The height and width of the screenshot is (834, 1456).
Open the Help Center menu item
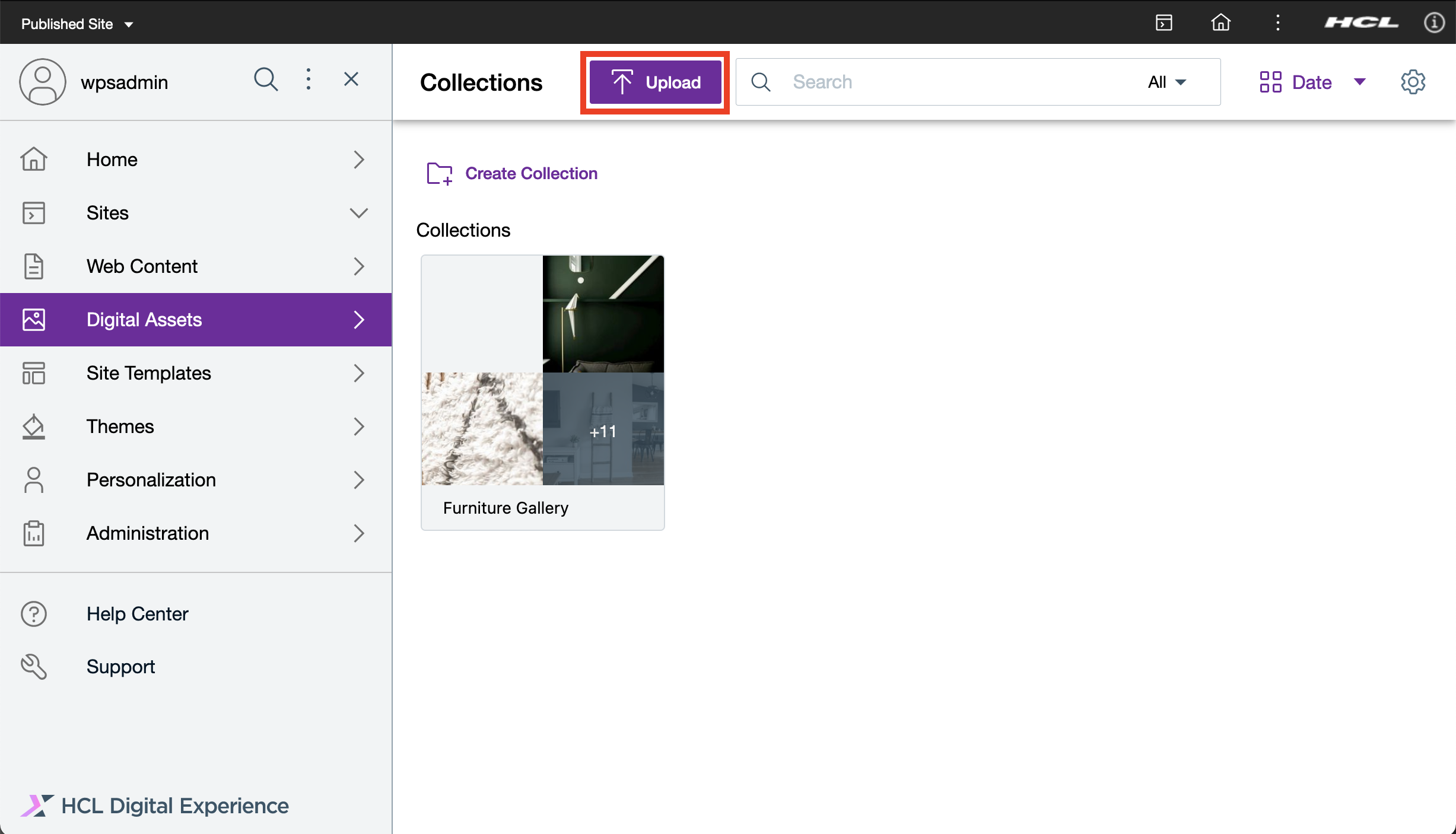coord(137,613)
